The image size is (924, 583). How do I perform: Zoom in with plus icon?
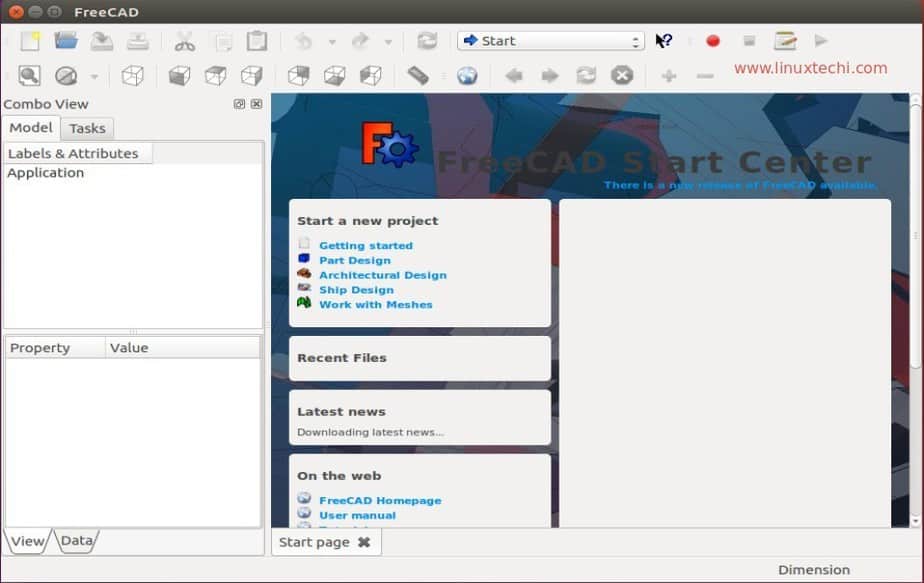pos(669,76)
